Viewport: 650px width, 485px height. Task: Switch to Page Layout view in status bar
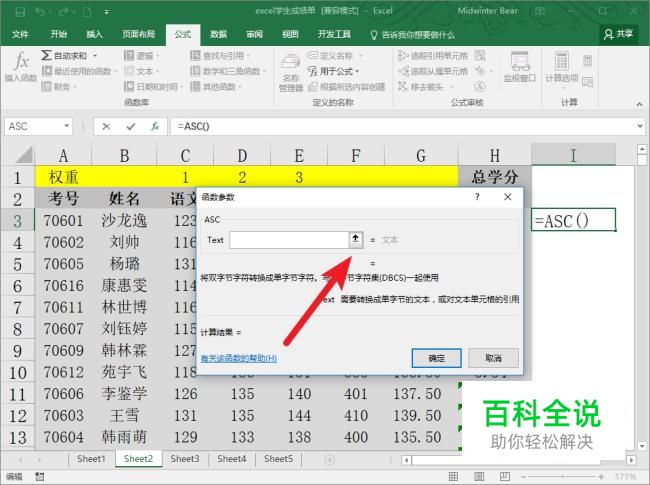[479, 477]
